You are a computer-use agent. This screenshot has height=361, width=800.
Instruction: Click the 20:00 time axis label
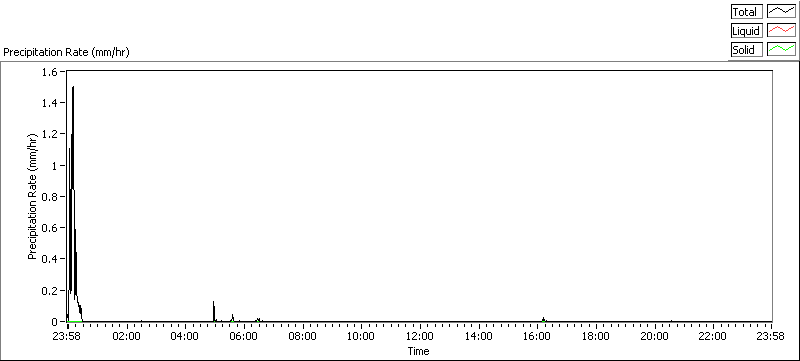[654, 336]
